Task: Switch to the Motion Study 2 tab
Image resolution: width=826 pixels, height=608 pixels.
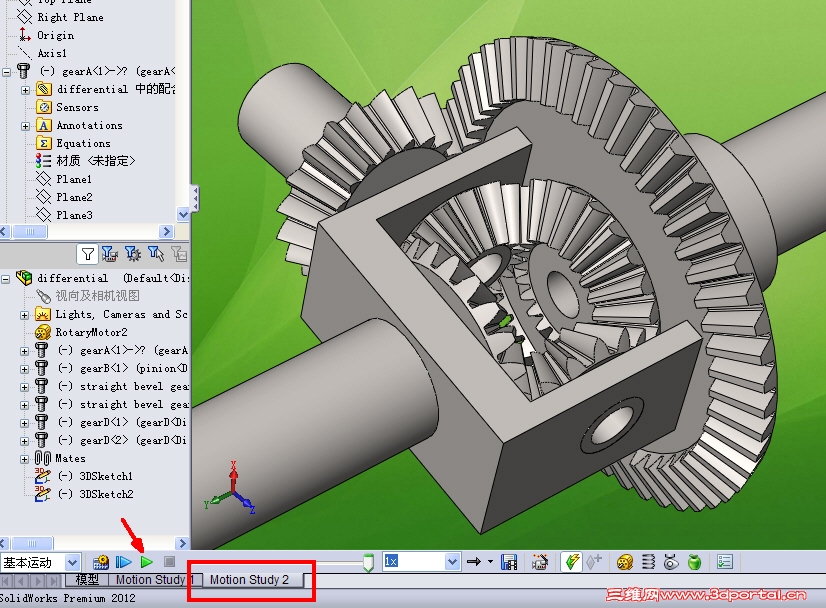Action: 250,580
